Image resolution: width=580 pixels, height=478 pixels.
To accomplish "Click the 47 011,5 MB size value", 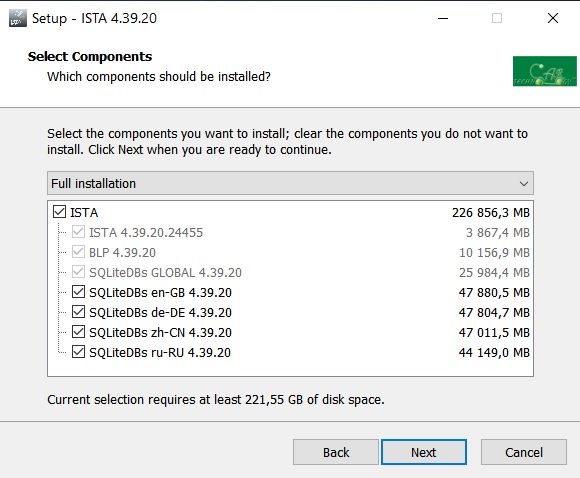I will 494,333.
